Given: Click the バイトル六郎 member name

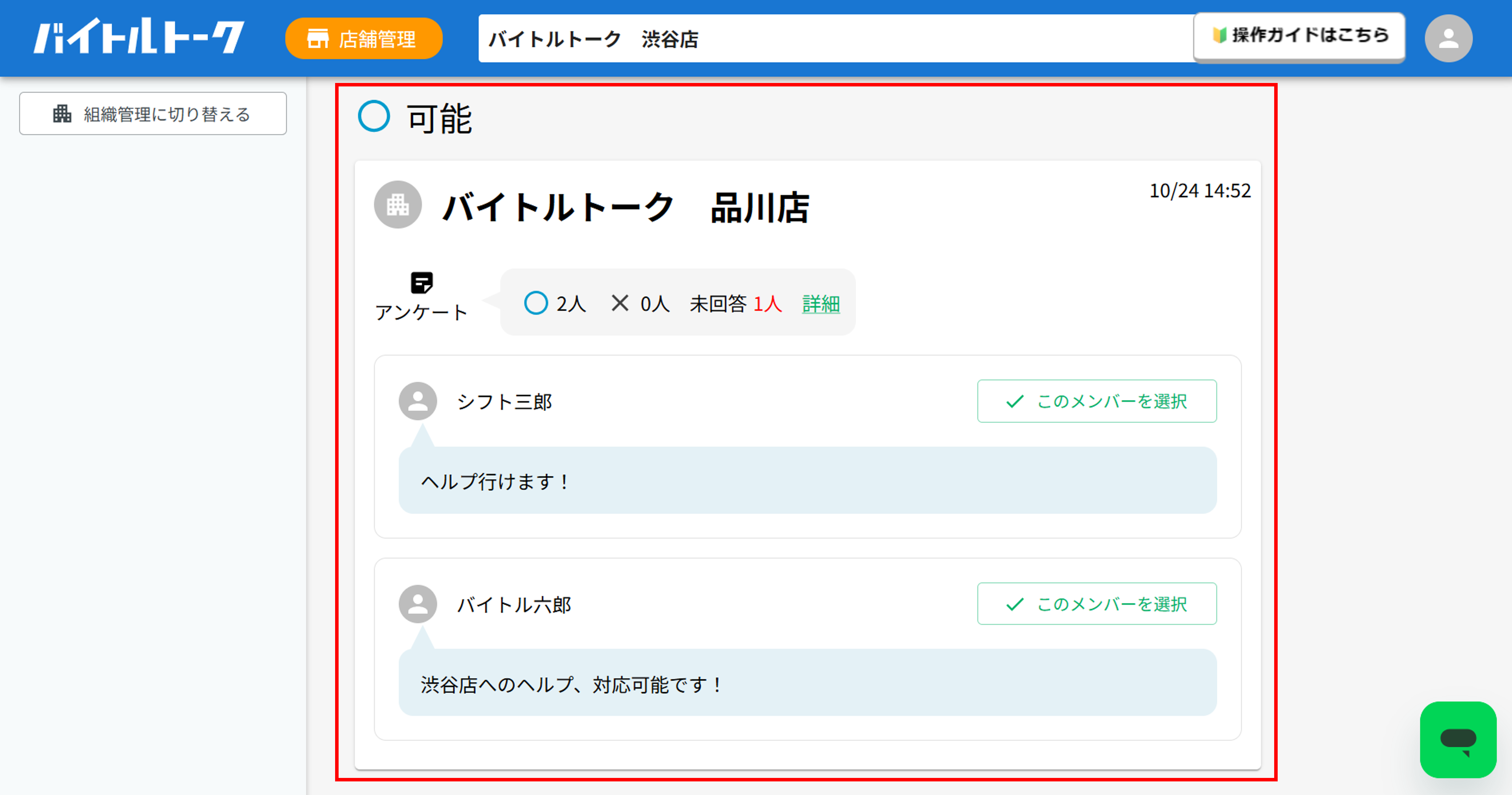Looking at the screenshot, I should point(514,605).
